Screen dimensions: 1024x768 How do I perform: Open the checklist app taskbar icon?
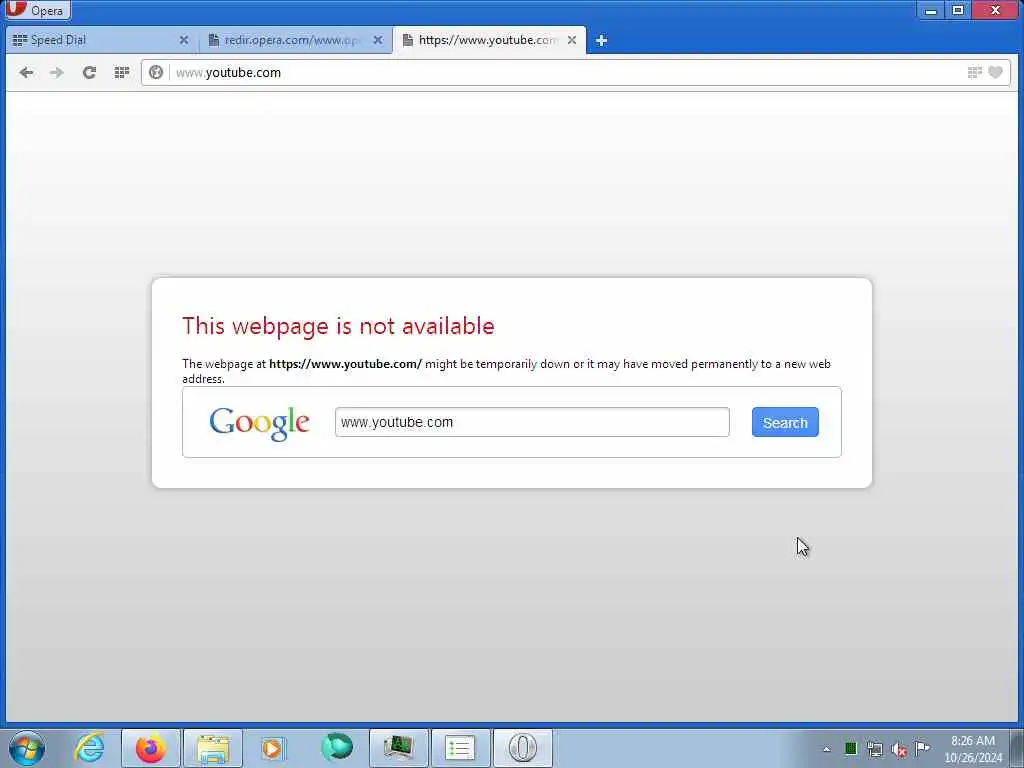[x=460, y=748]
